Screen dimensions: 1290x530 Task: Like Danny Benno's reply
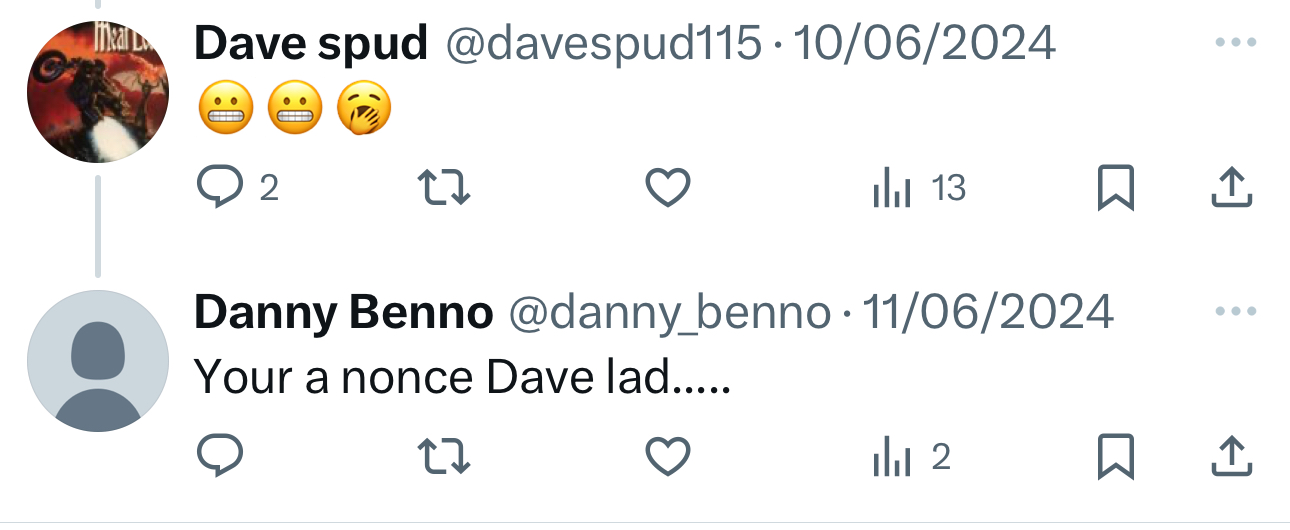(667, 457)
